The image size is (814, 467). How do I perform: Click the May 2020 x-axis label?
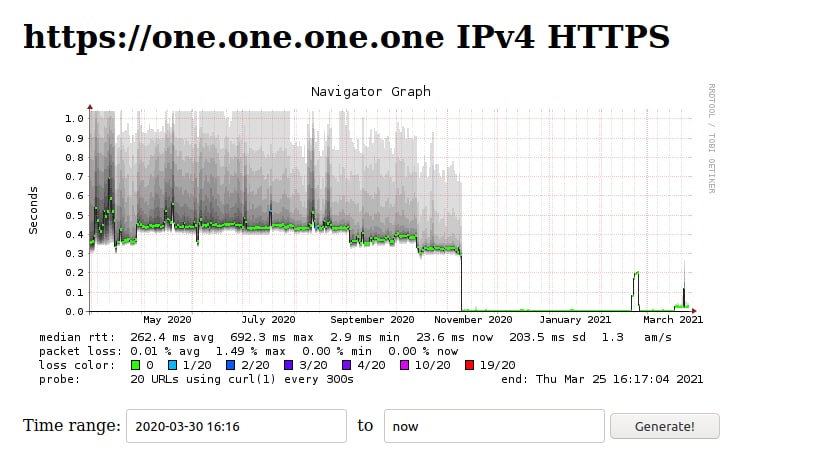(167, 320)
